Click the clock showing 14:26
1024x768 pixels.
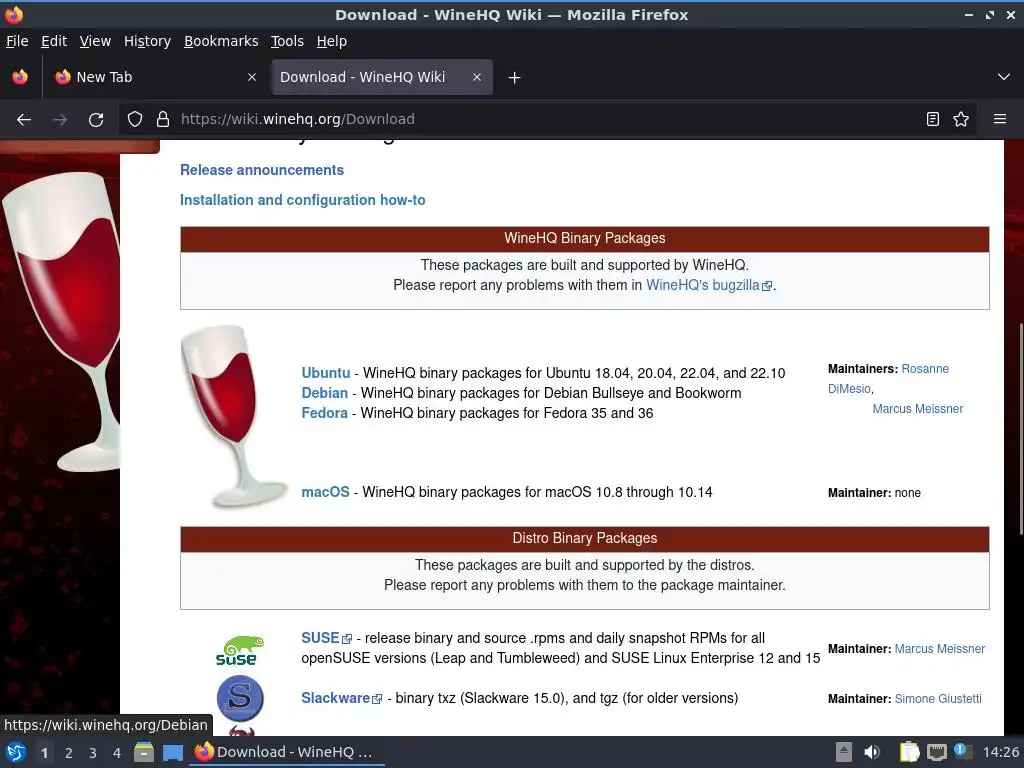pos(1000,752)
